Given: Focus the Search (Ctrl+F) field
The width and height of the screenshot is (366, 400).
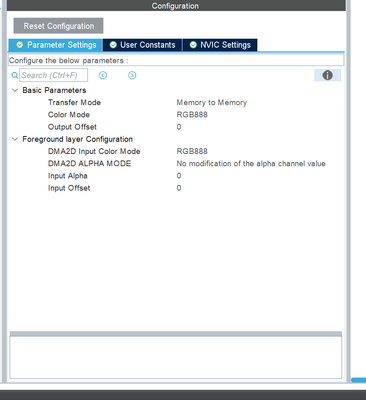Looking at the screenshot, I should [x=54, y=75].
